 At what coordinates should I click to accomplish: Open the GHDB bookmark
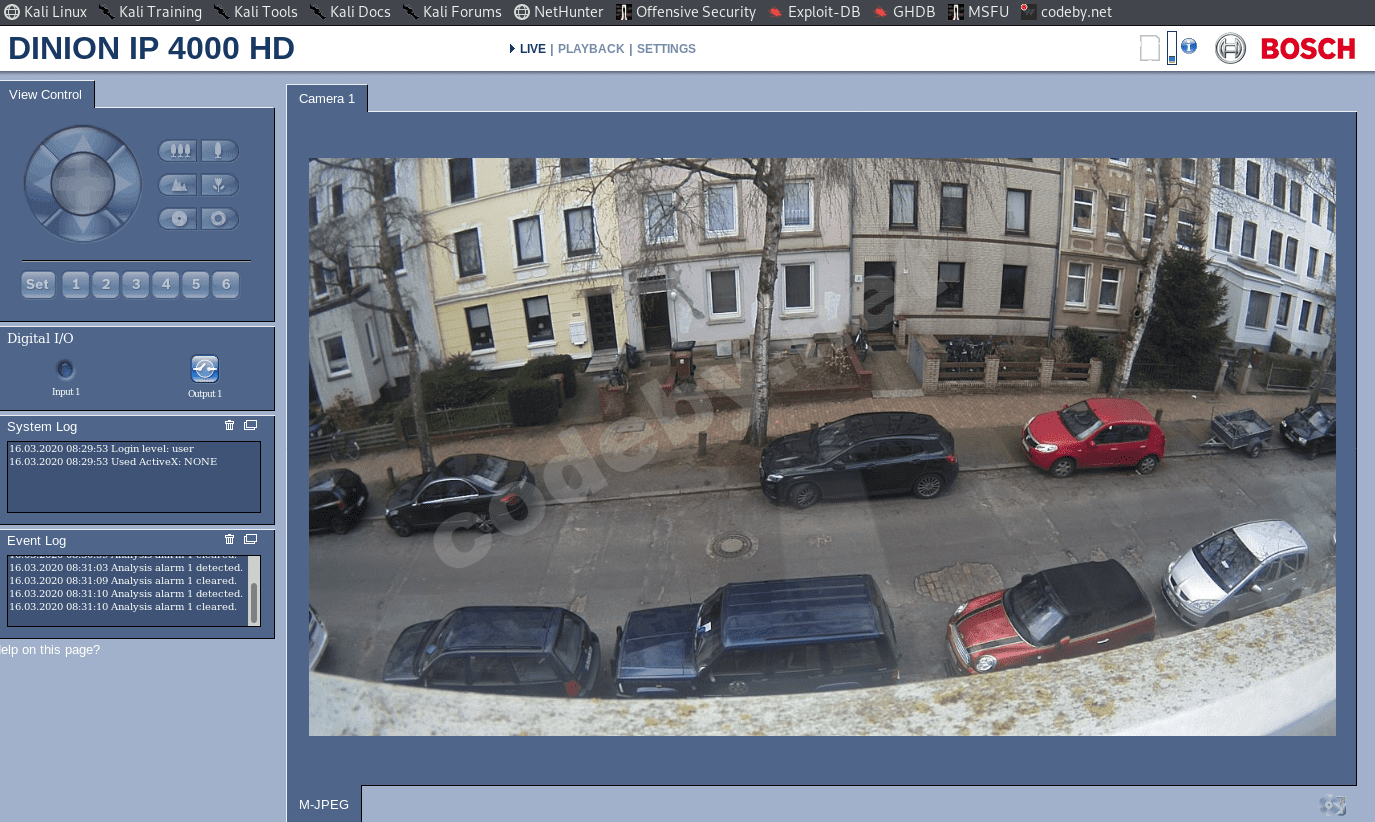point(906,12)
